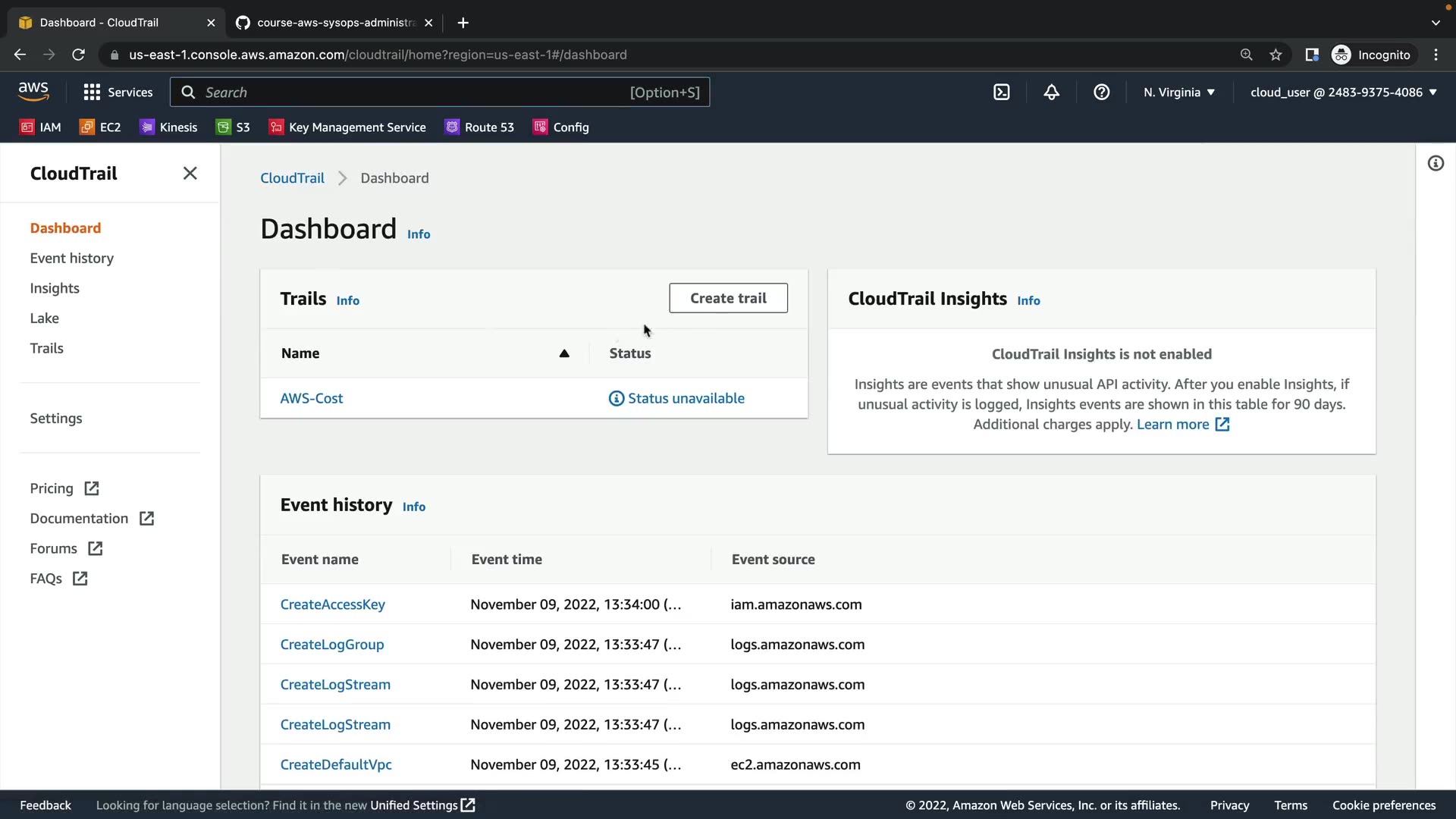Open the CreateAccessKey event link

pos(332,604)
